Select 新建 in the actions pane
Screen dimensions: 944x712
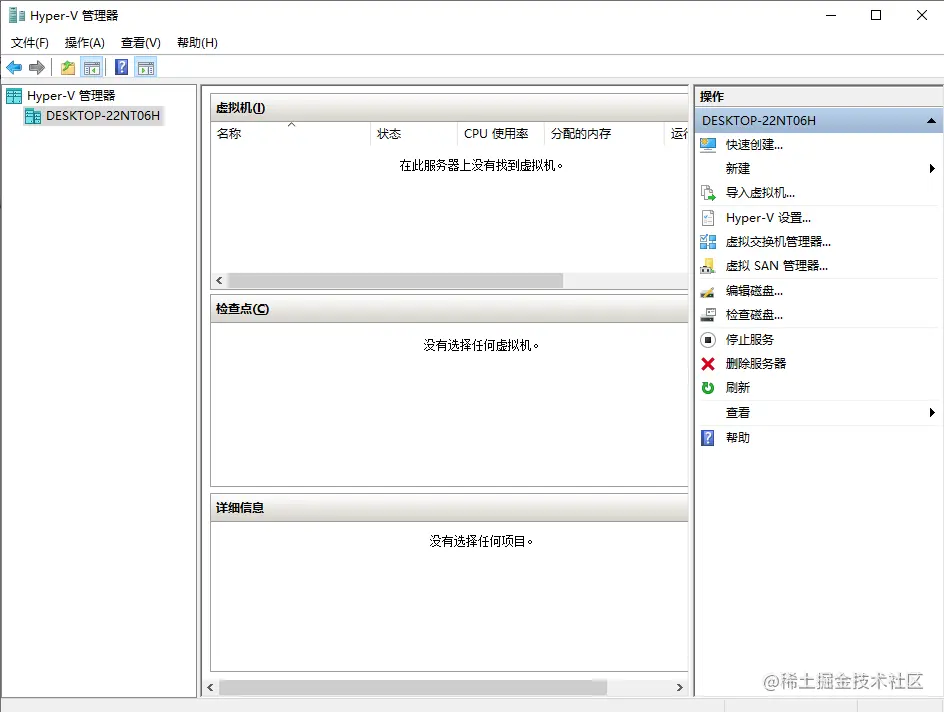tap(738, 169)
